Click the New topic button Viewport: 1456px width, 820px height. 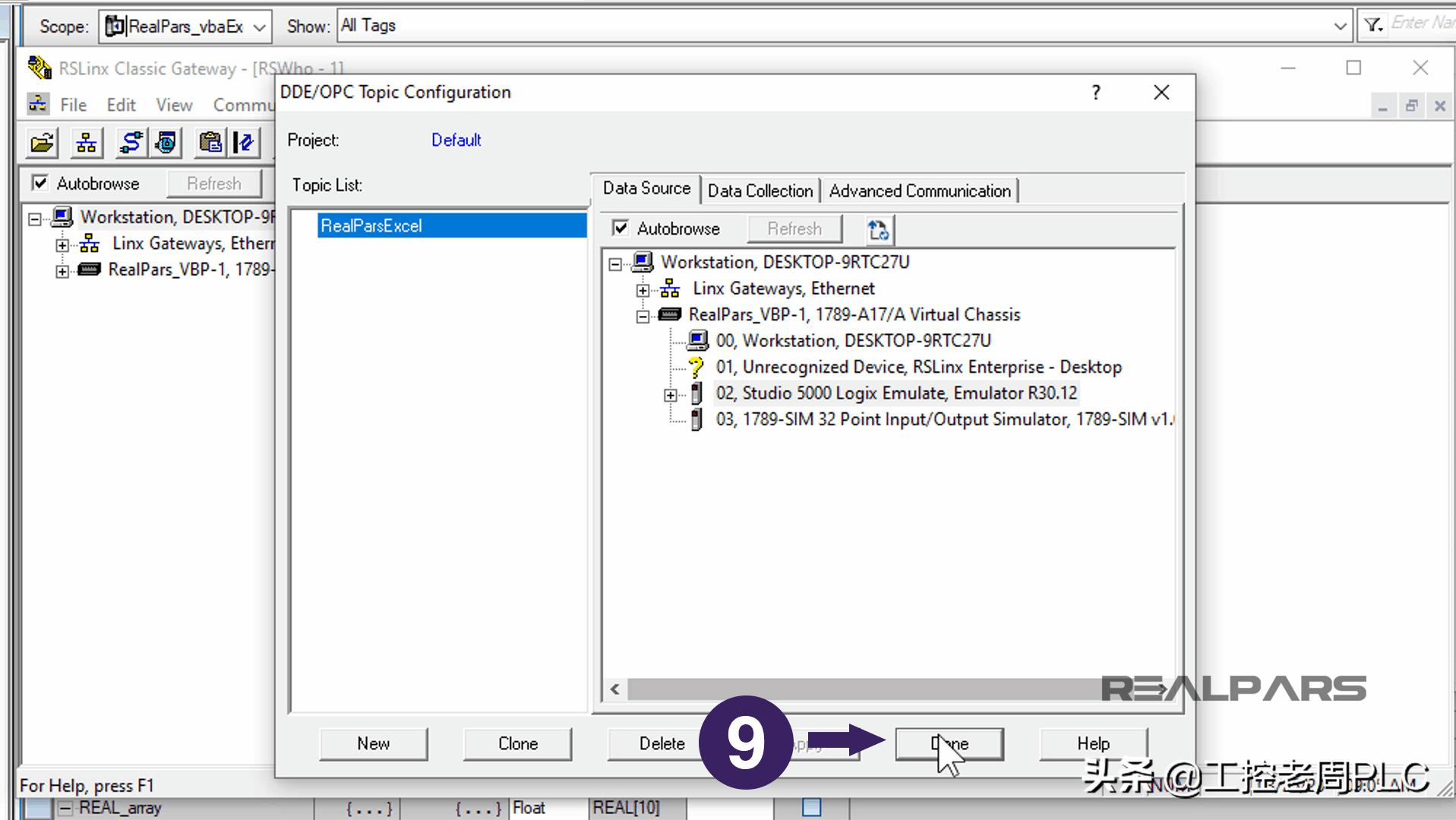(373, 743)
